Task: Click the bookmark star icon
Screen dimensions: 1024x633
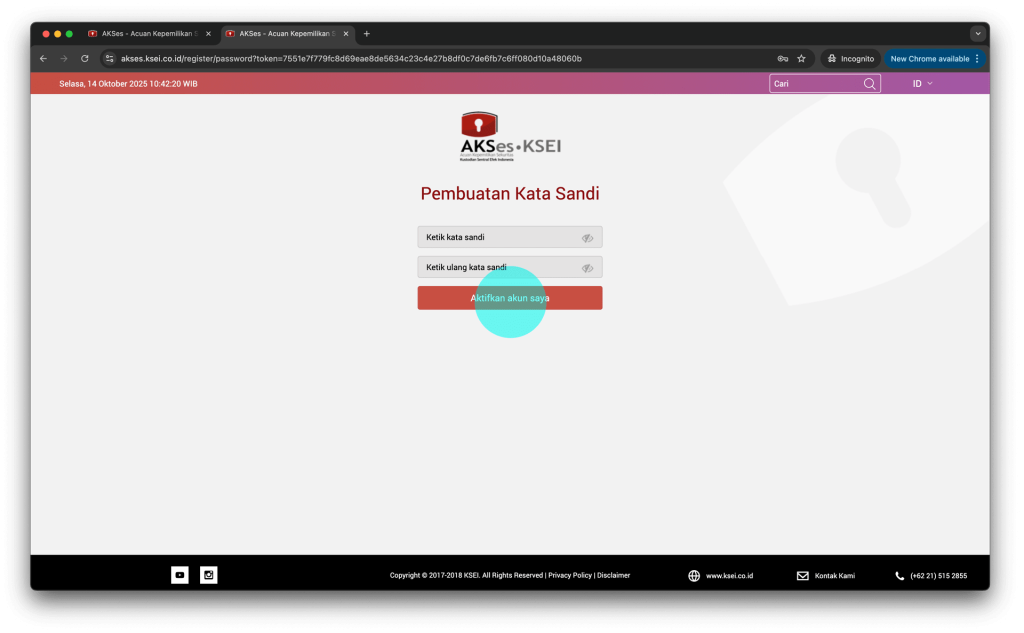Action: (801, 59)
